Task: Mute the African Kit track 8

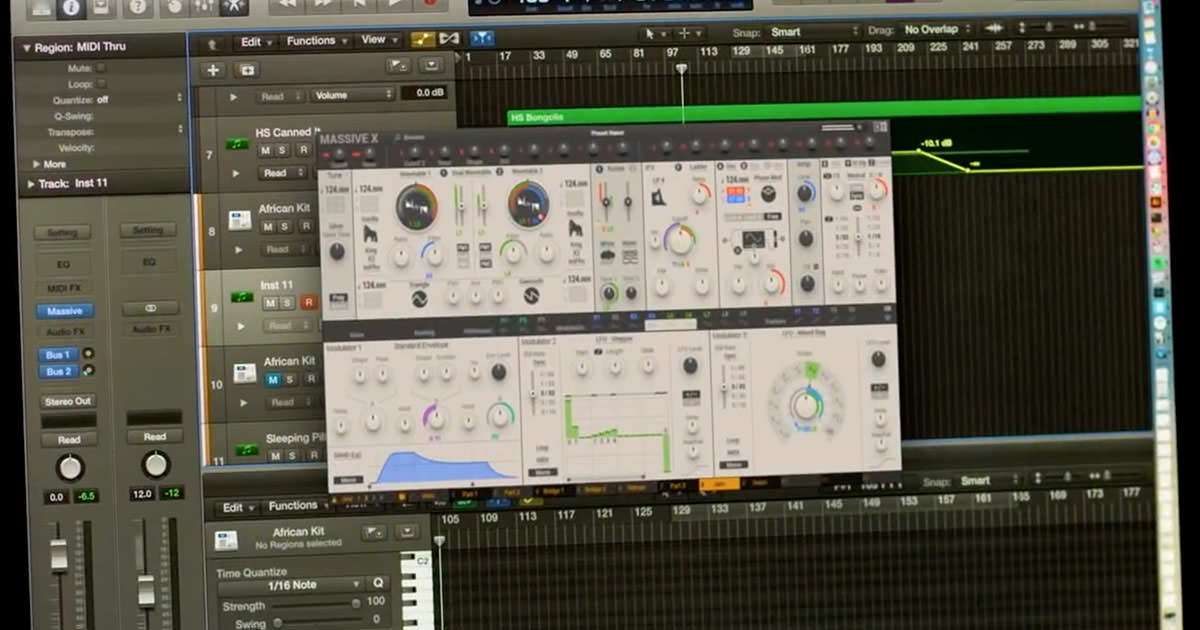Action: pos(267,226)
